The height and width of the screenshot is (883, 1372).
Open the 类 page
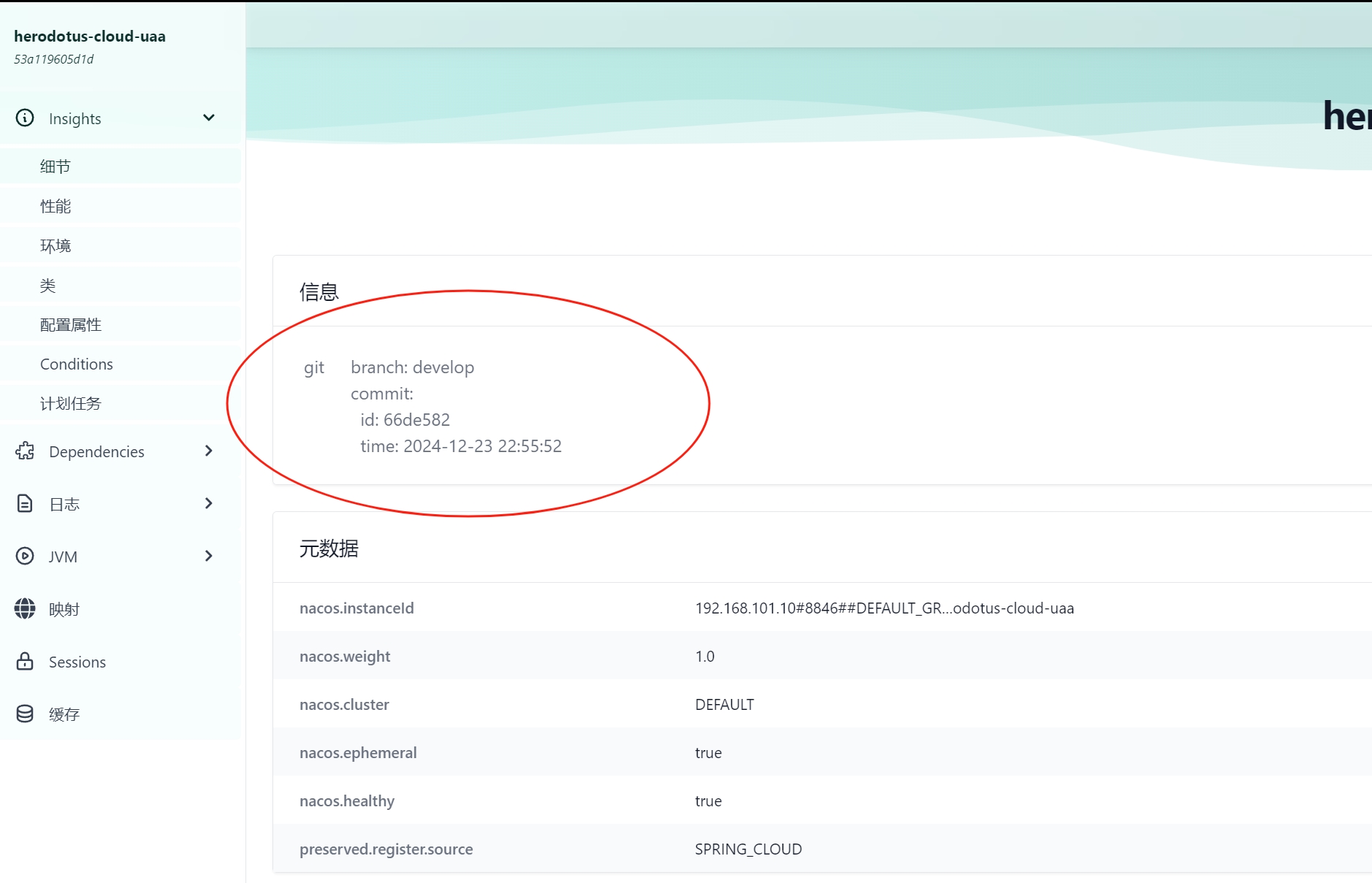pyautogui.click(x=48, y=284)
